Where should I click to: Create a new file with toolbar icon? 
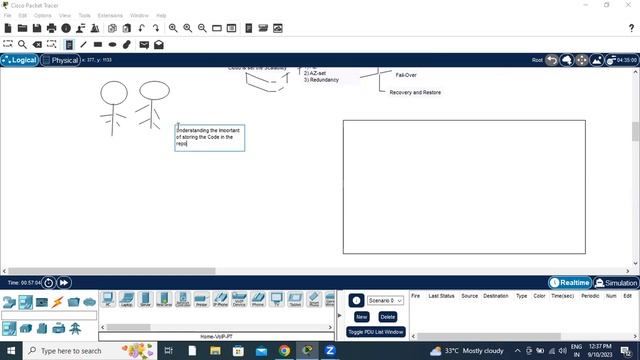pos(8,28)
